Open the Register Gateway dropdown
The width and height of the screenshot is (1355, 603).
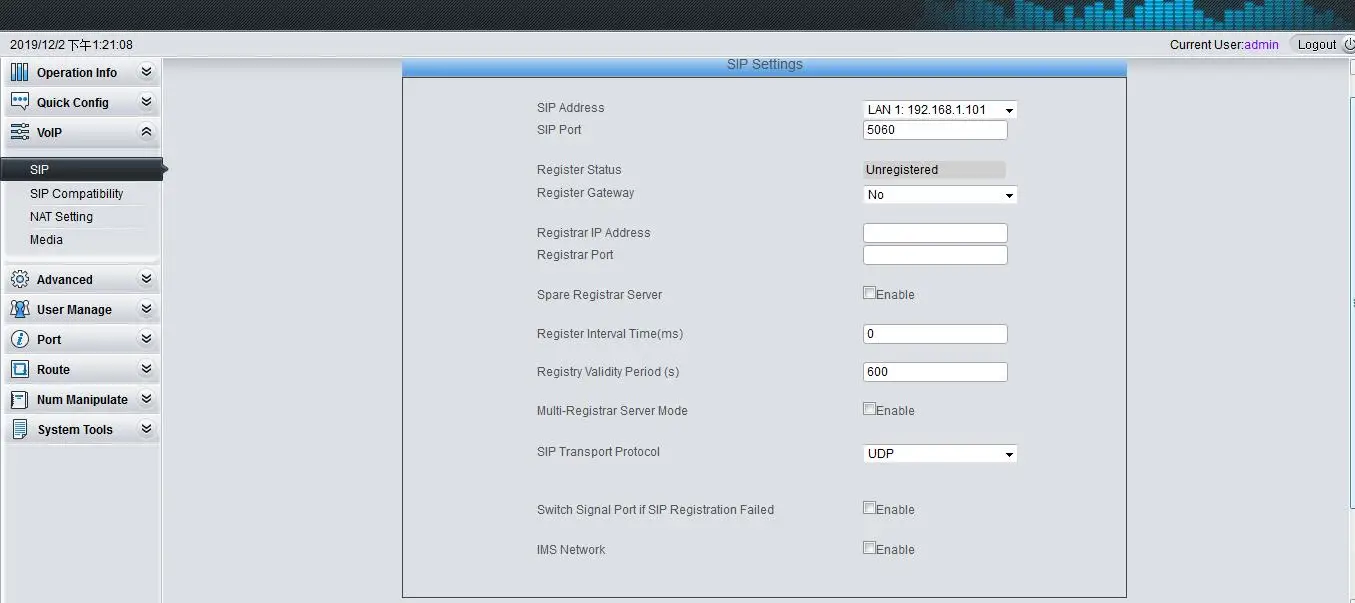[x=939, y=195]
